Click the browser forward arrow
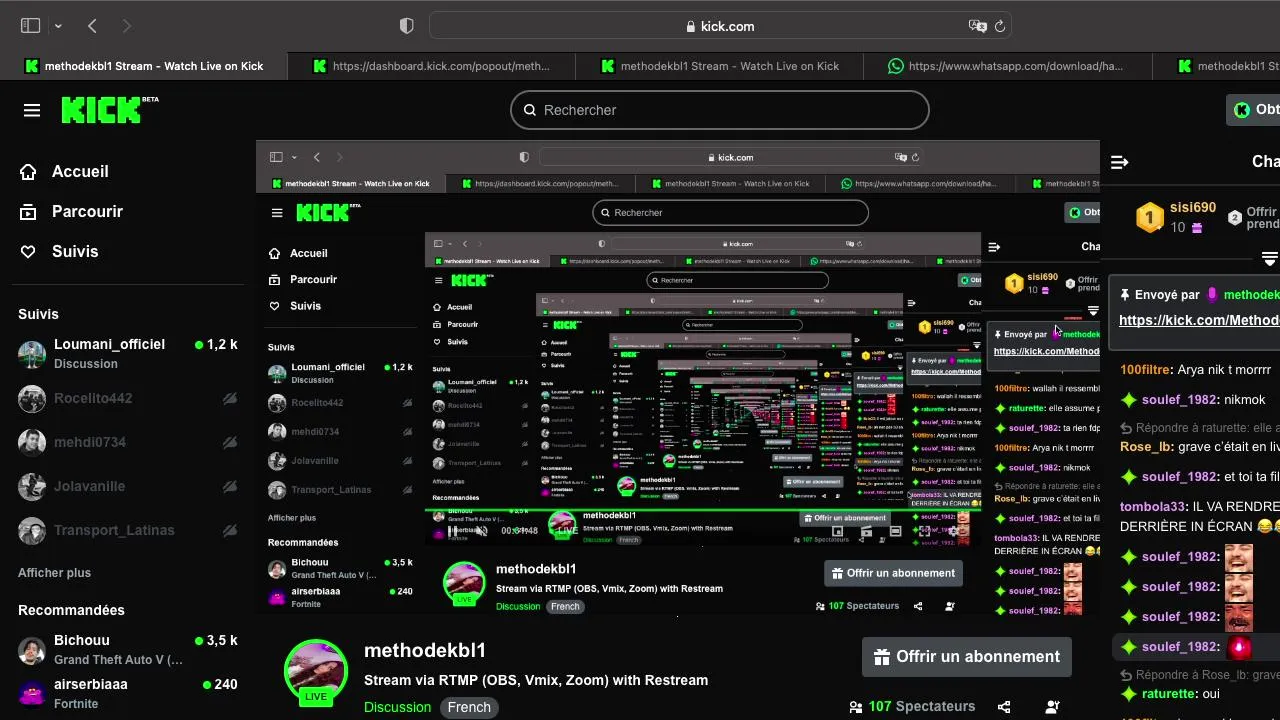Image resolution: width=1280 pixels, height=720 pixels. pos(126,26)
